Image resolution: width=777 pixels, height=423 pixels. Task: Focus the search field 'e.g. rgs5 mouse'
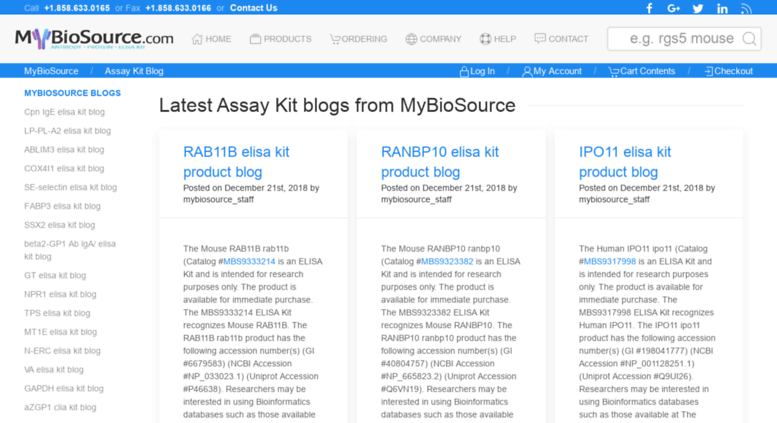coord(684,39)
